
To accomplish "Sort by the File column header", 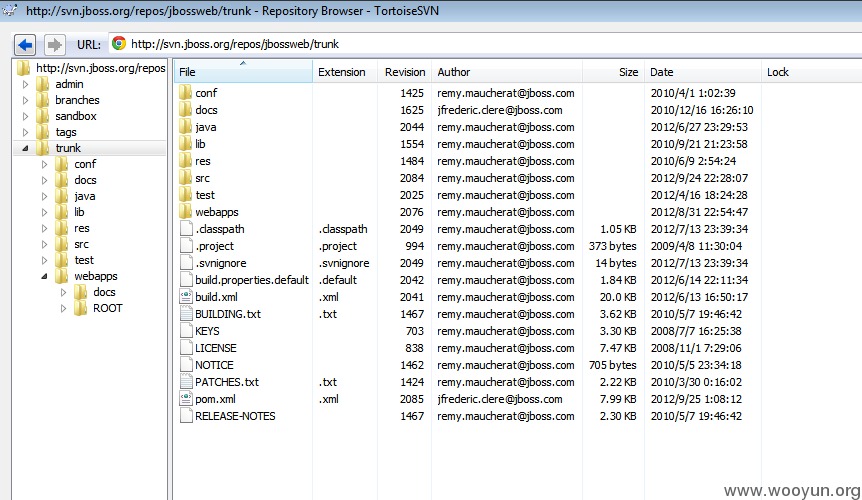I will point(243,71).
